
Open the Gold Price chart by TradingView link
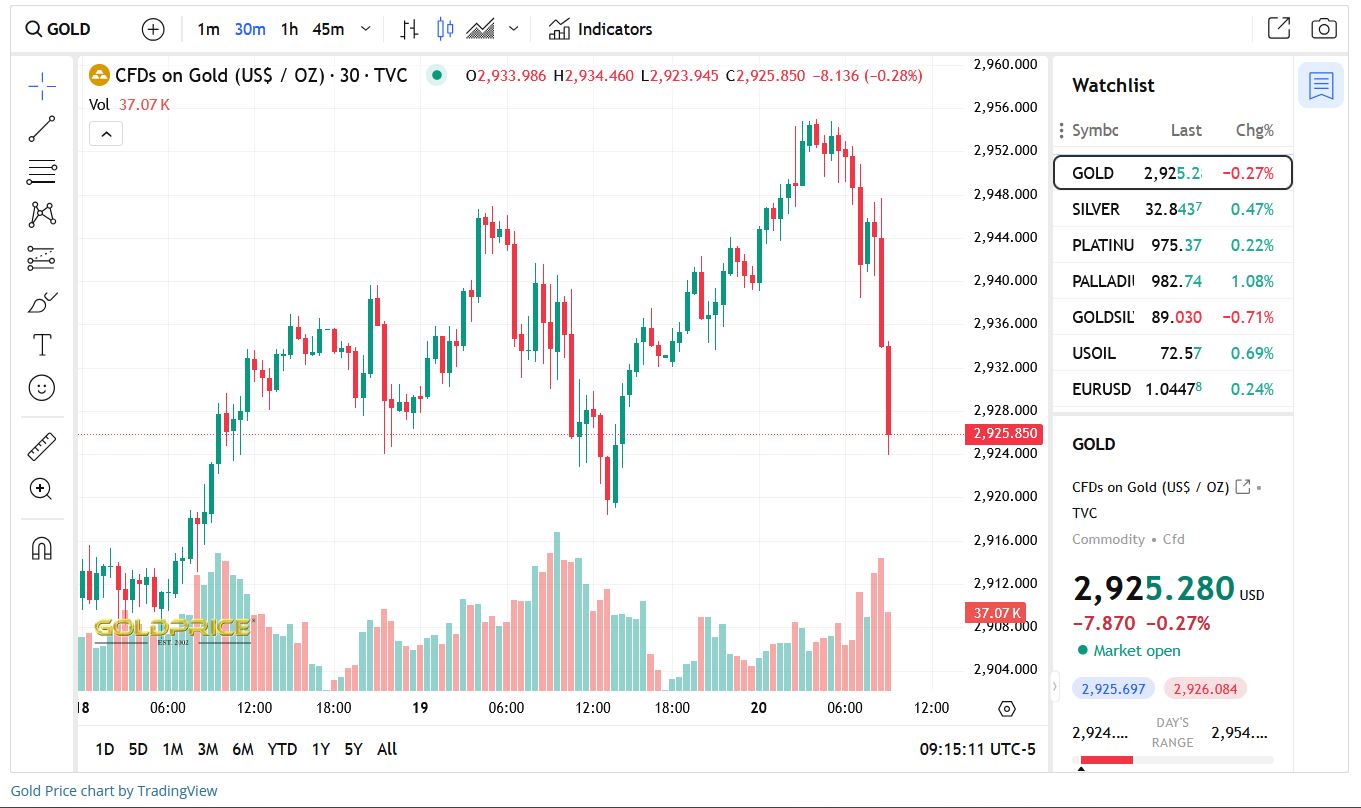(114, 791)
